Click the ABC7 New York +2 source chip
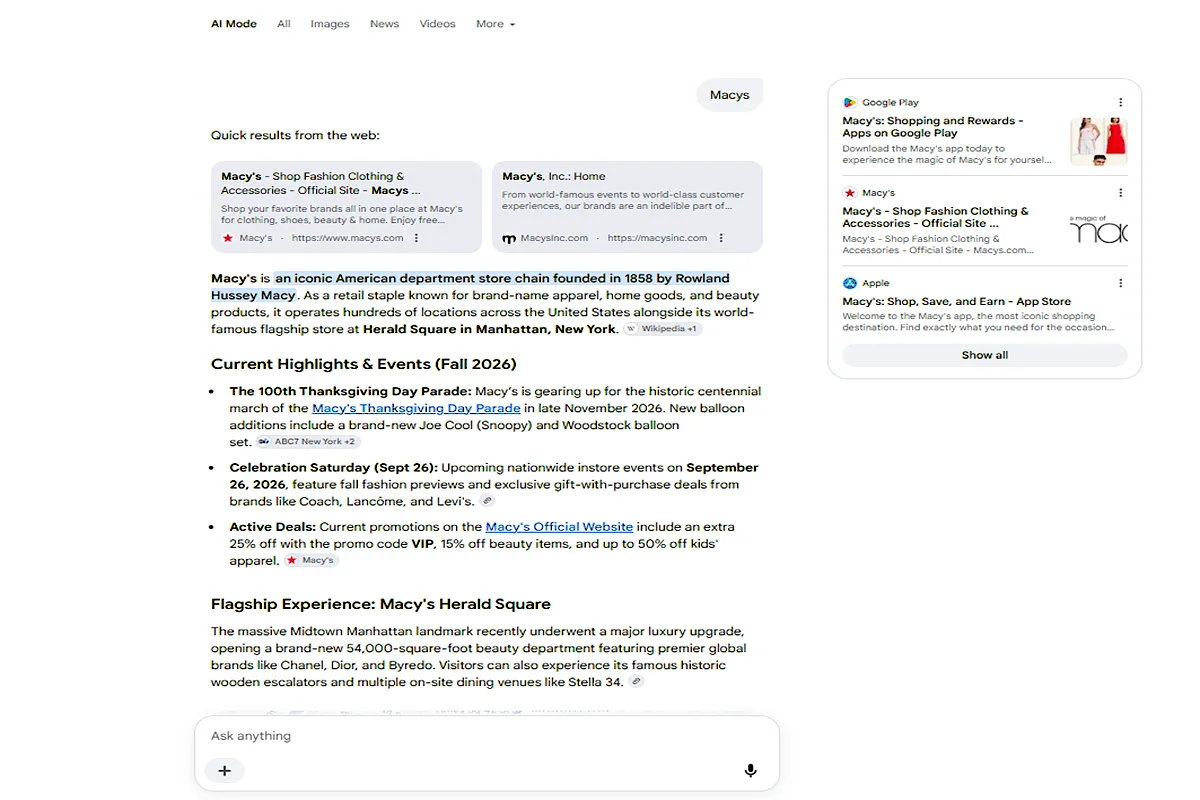Image resolution: width=1200 pixels, height=800 pixels. point(307,441)
